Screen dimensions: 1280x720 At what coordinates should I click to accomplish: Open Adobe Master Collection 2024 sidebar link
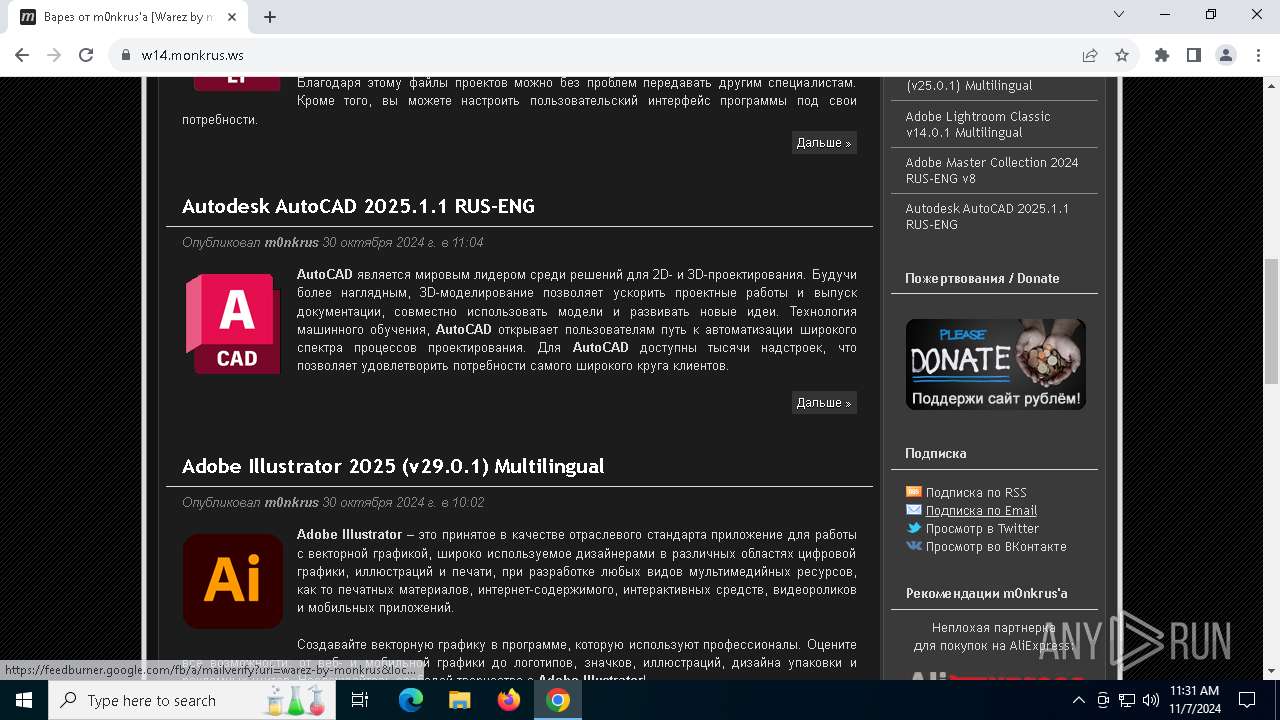pos(992,170)
